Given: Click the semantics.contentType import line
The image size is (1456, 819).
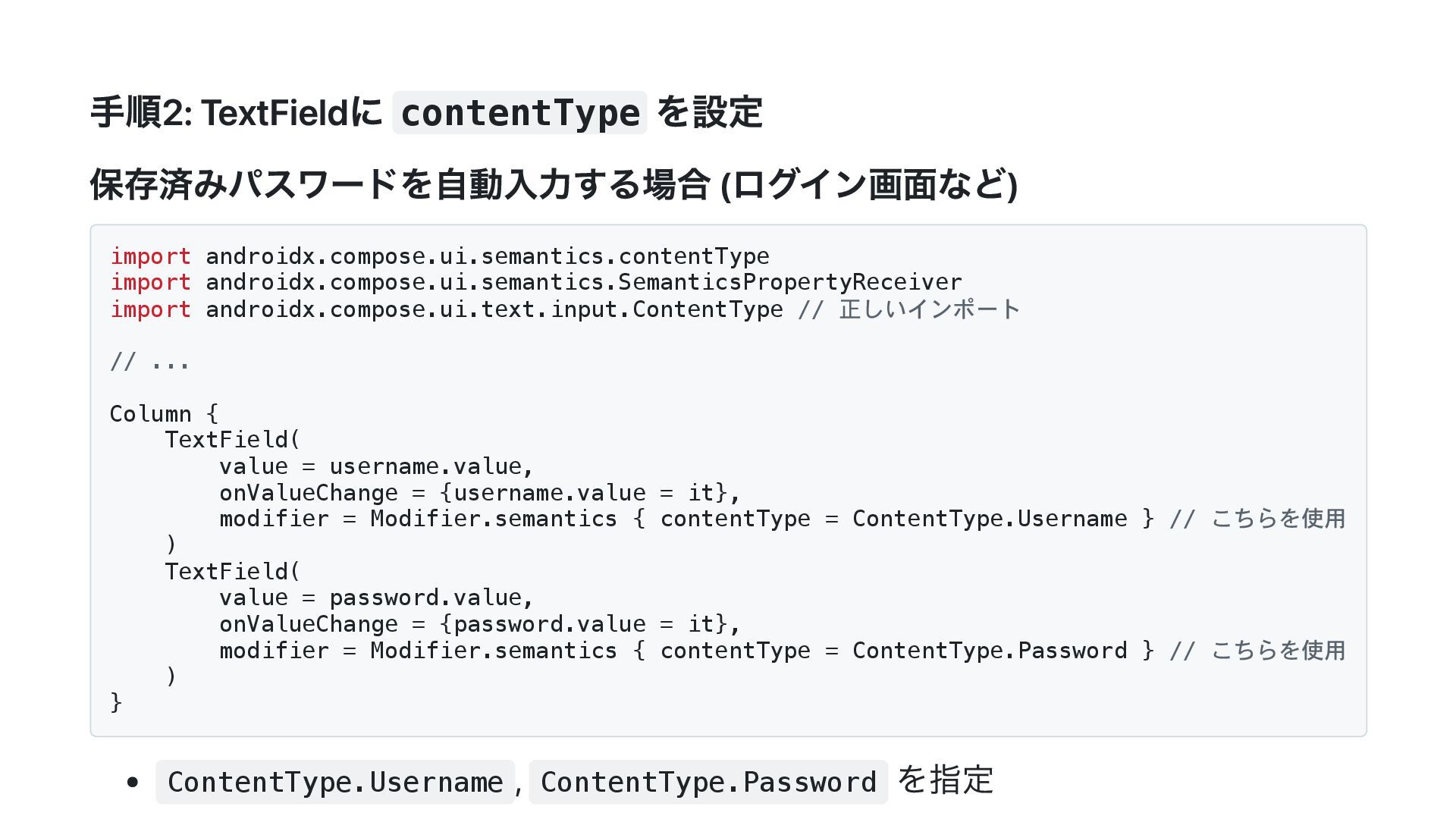Looking at the screenshot, I should [x=440, y=256].
